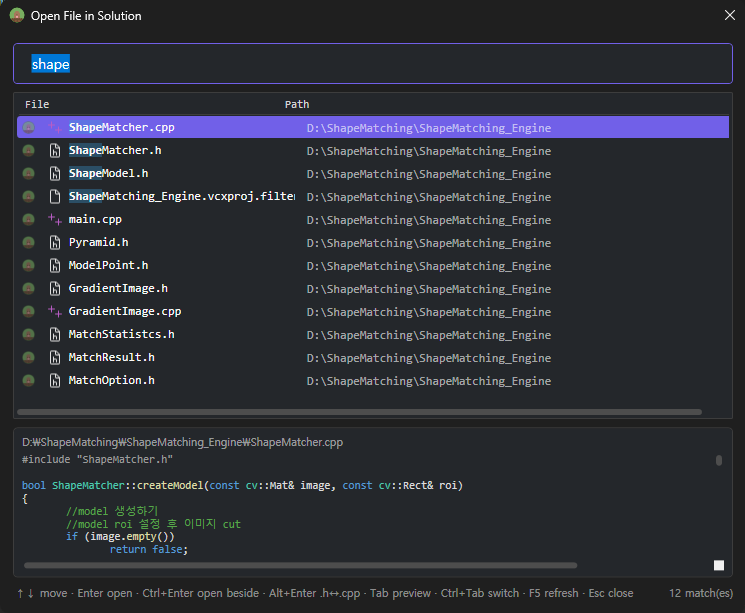Click the 'Tab preview' shortcut hint

click(401, 593)
